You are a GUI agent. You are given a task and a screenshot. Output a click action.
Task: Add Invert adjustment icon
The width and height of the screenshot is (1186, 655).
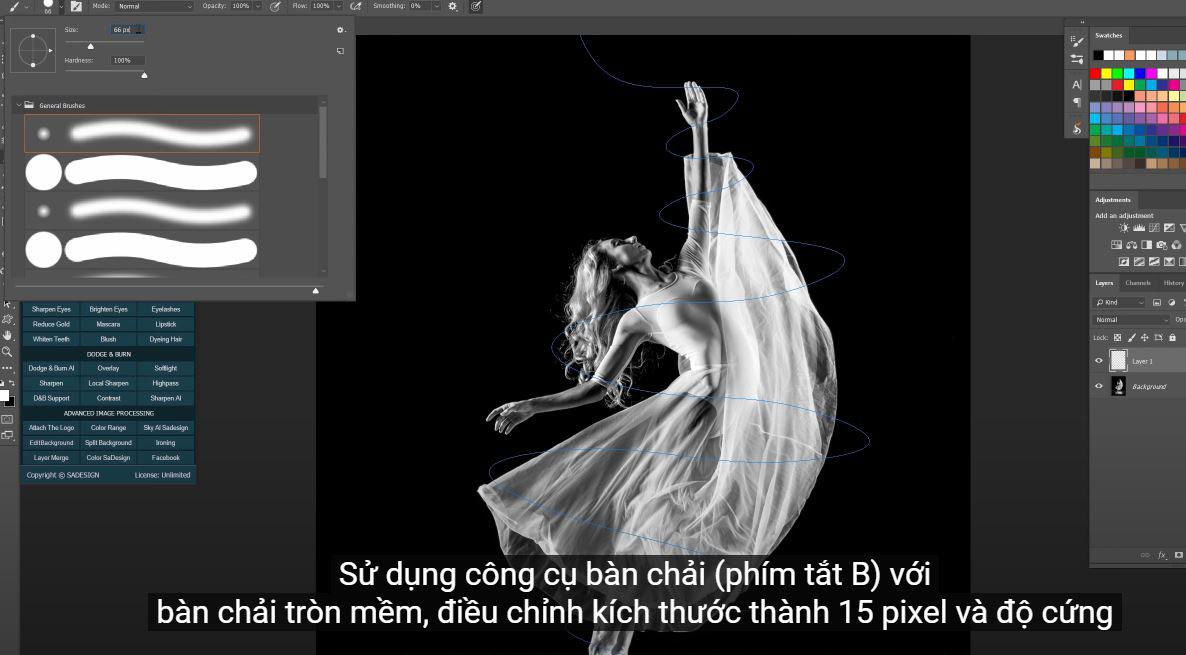(x=1124, y=262)
